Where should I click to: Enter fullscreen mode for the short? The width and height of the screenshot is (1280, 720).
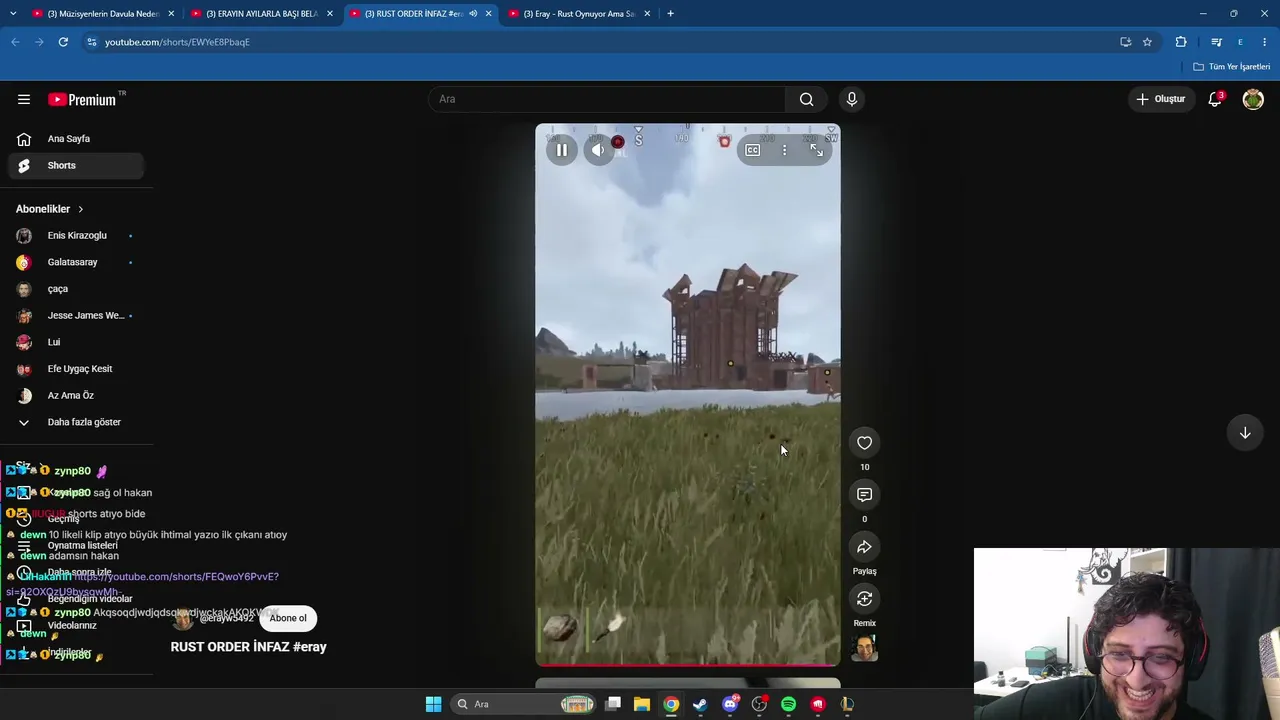tap(817, 150)
